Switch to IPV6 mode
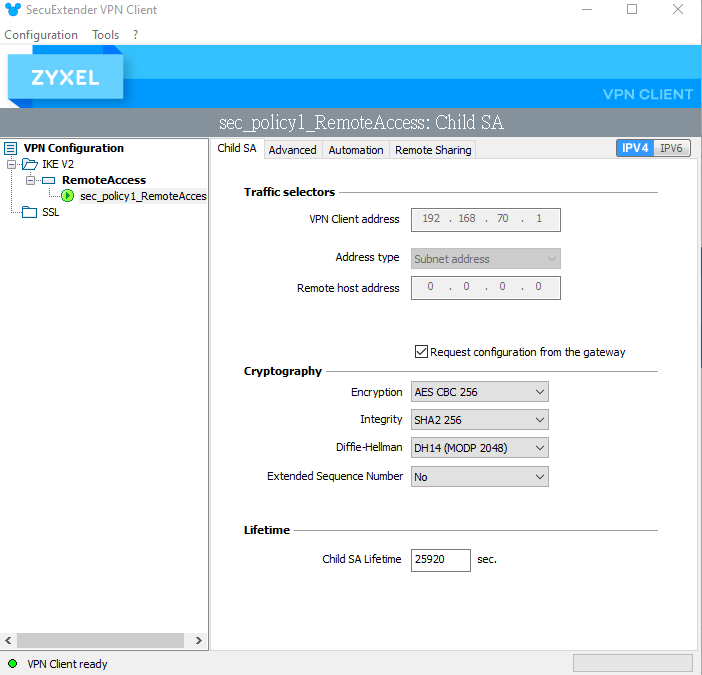Viewport: 702px width, 675px height. pyautogui.click(x=672, y=148)
